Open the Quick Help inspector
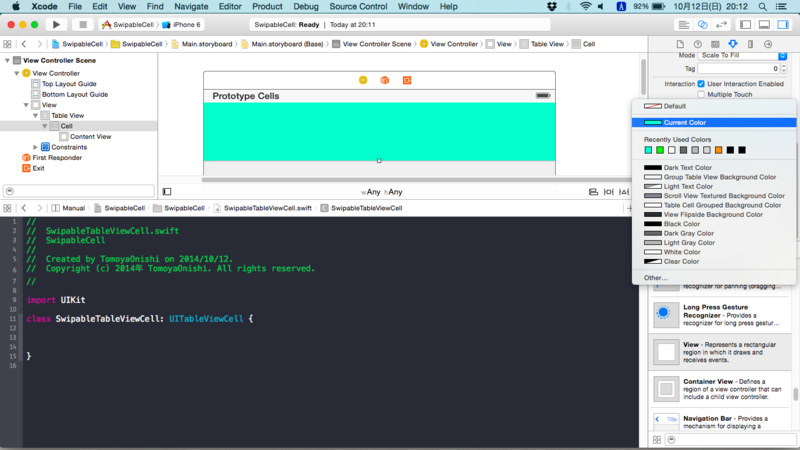This screenshot has width=800, height=450. [x=697, y=44]
